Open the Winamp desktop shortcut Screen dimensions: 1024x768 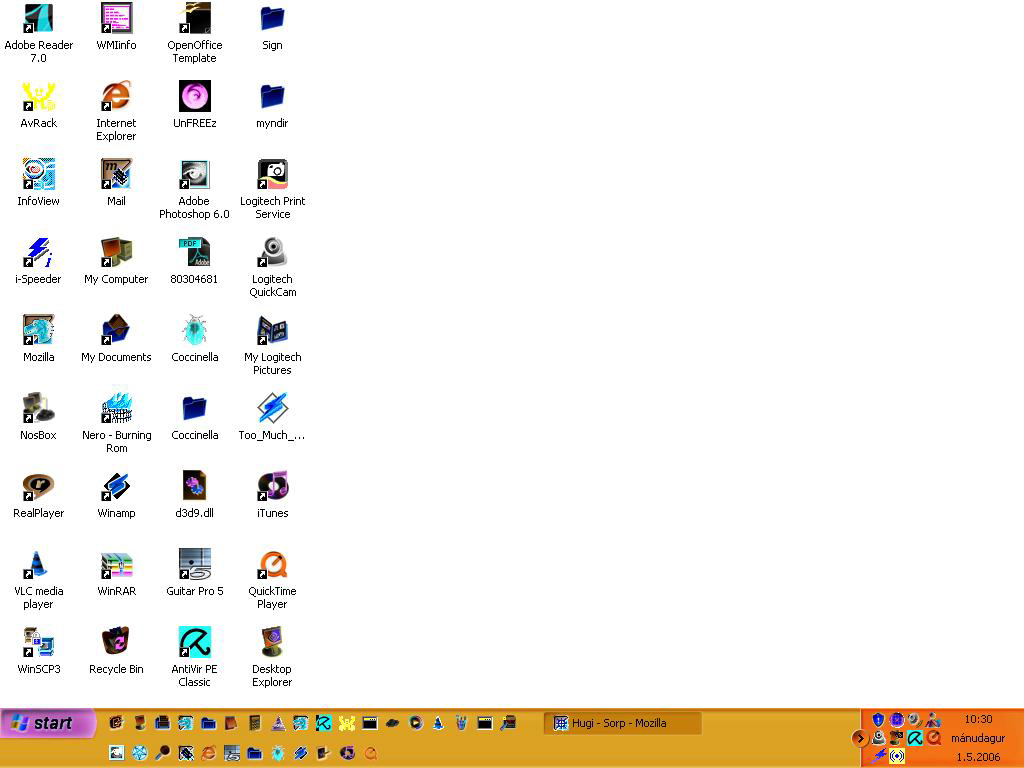click(116, 494)
